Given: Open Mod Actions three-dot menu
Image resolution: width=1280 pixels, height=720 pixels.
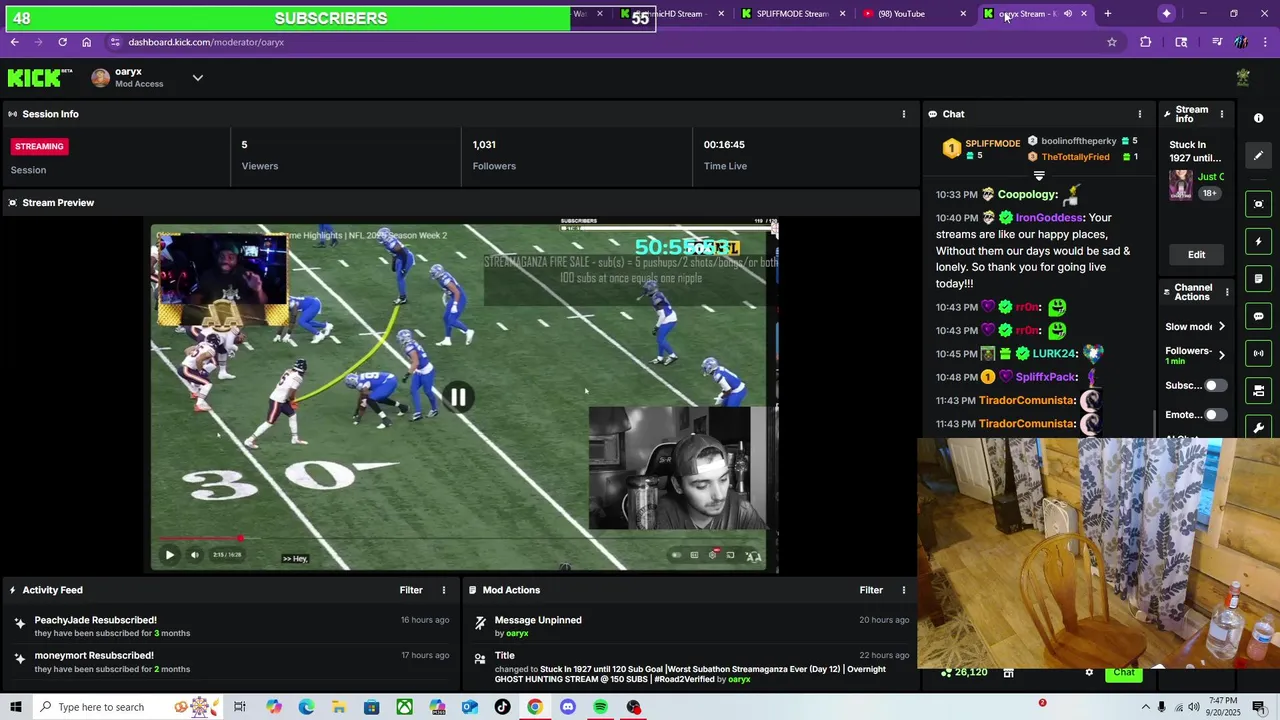Looking at the screenshot, I should point(904,590).
